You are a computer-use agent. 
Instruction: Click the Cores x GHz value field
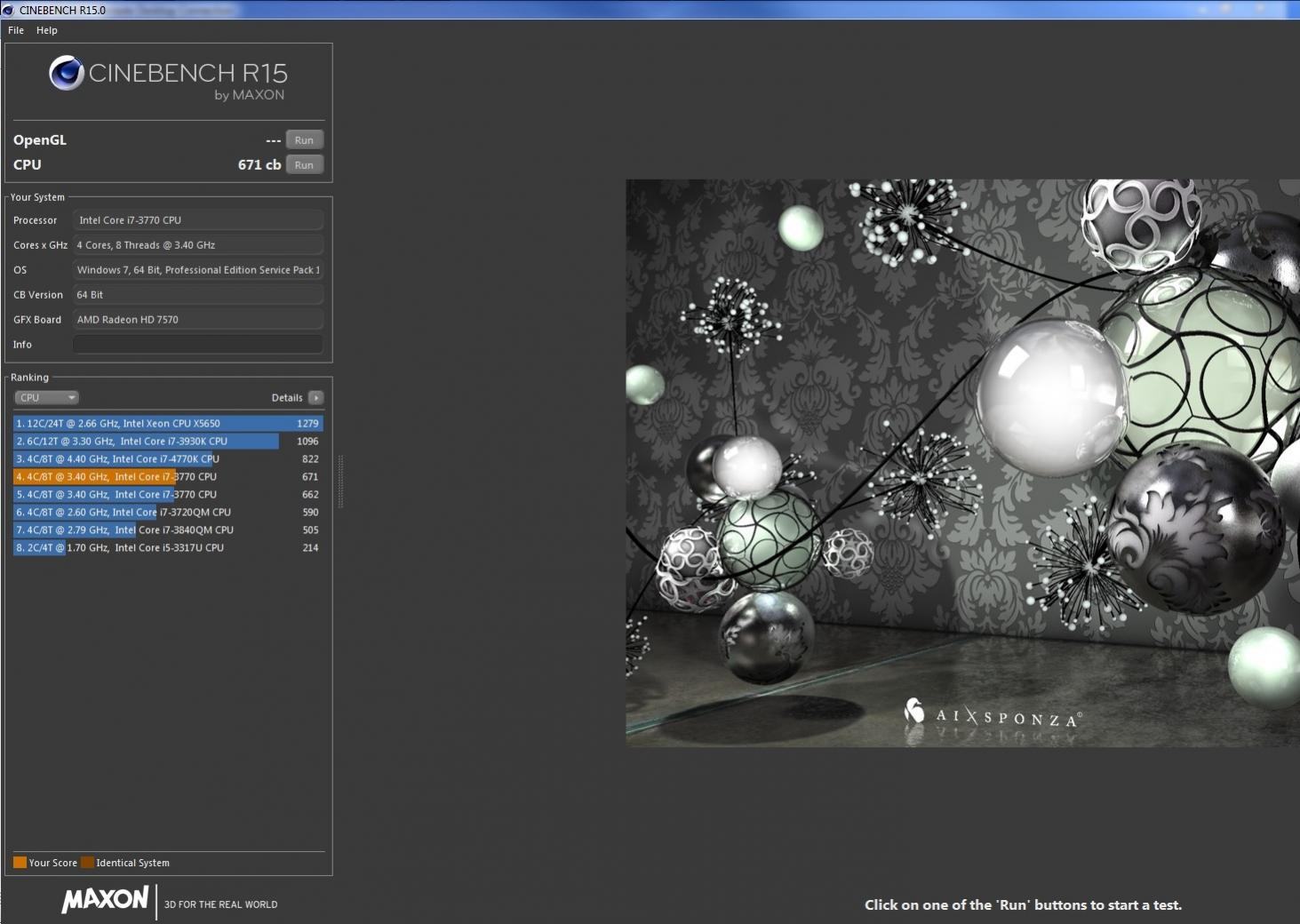(198, 245)
